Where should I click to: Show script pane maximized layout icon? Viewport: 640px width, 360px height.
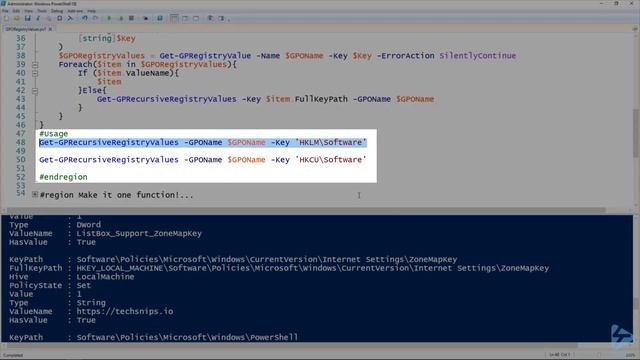(196, 18)
